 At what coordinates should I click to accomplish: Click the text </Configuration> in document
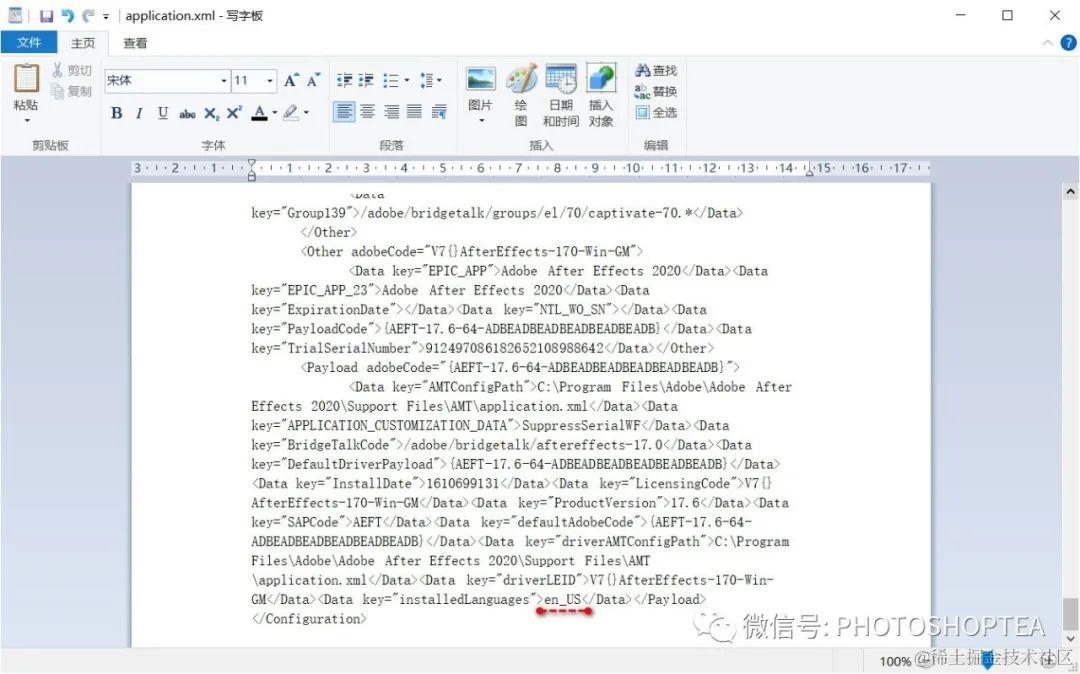(309, 619)
